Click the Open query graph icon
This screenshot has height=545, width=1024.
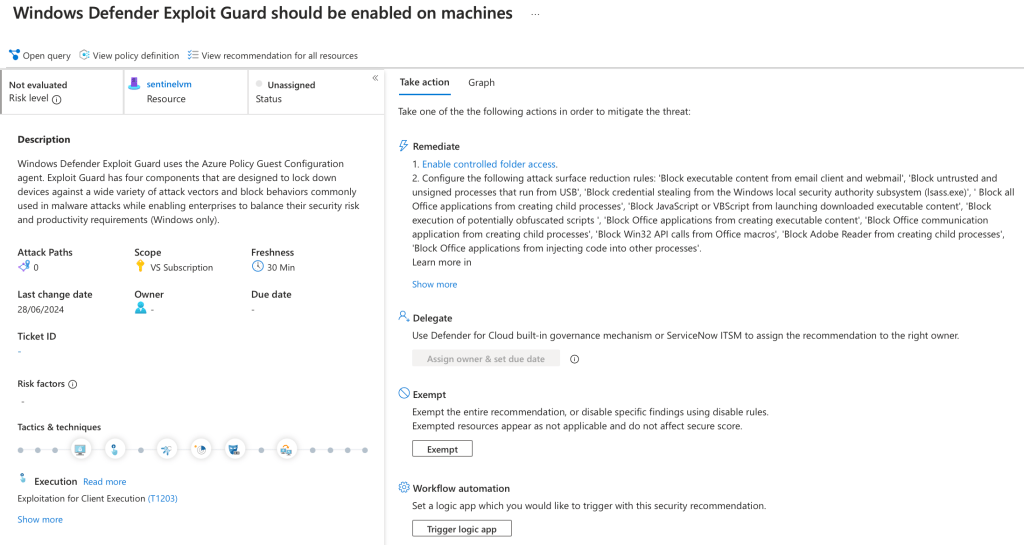[15, 55]
